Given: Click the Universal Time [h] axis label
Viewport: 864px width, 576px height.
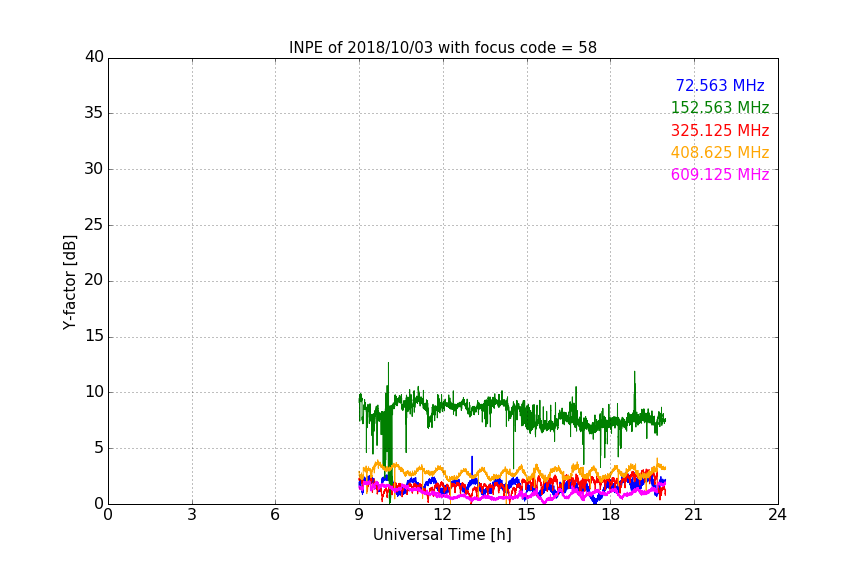Looking at the screenshot, I should pyautogui.click(x=442, y=535).
